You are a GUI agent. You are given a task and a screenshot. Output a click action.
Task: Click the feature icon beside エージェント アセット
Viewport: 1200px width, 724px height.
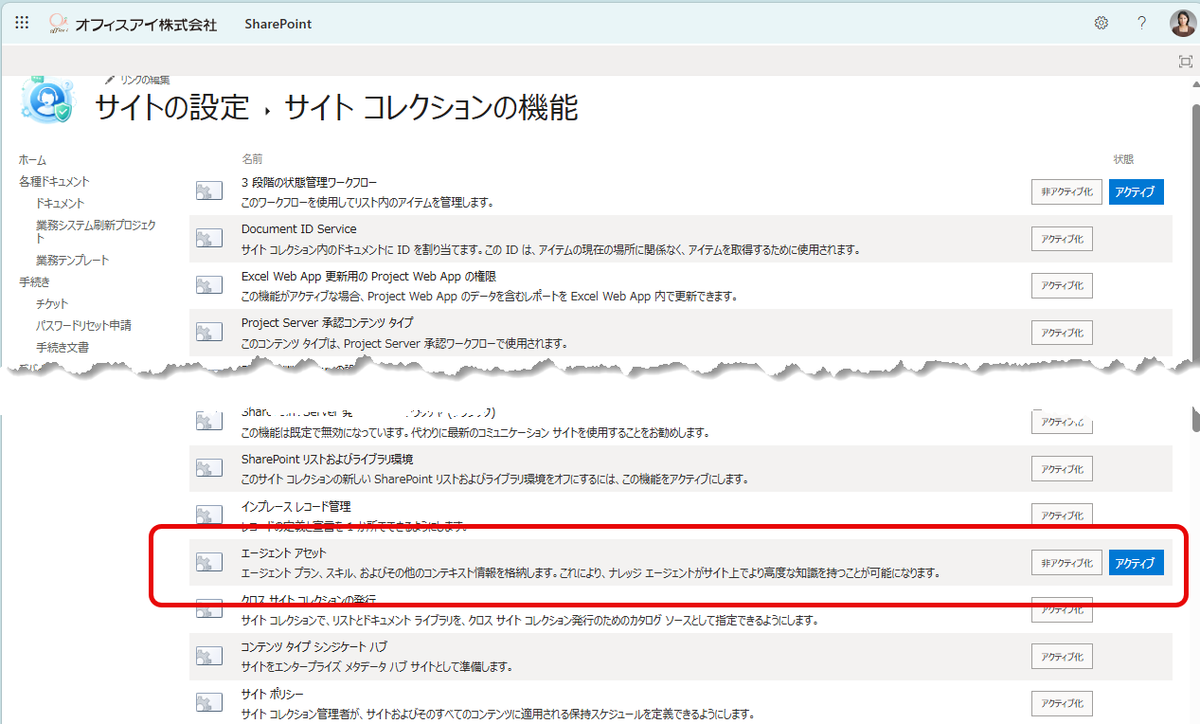coord(208,562)
